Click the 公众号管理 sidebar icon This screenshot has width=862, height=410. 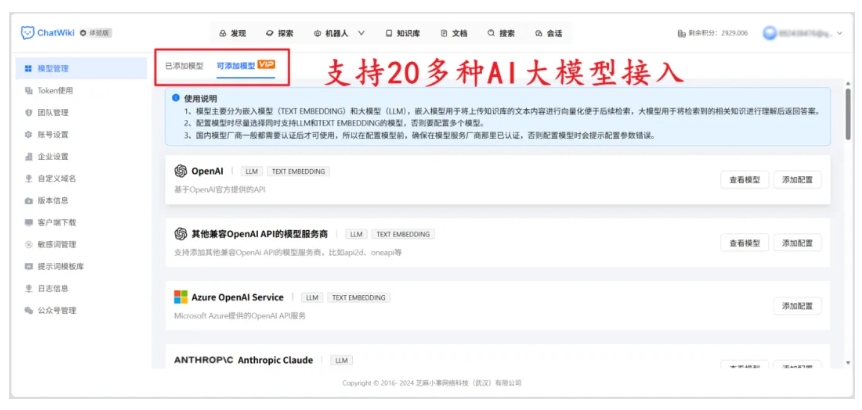(29, 311)
